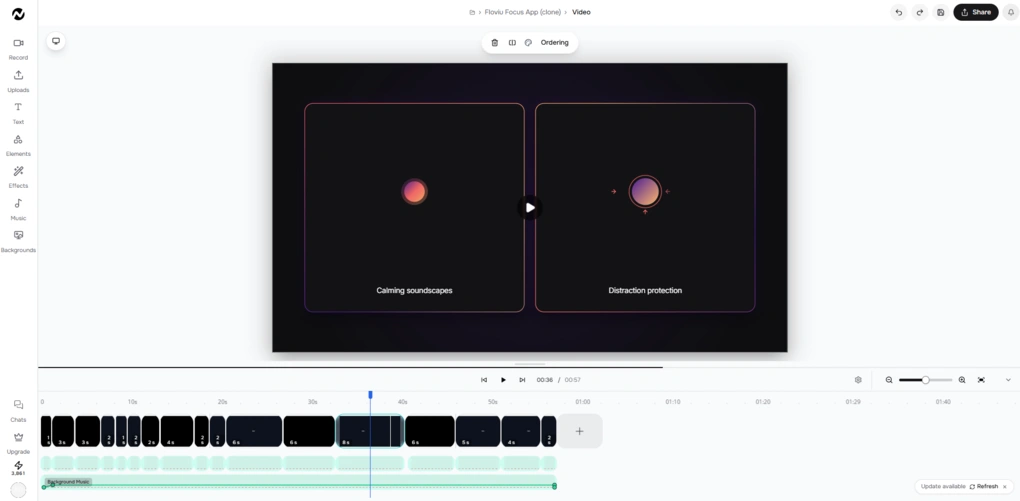Open the Record tool in sidebar
Image resolution: width=1020 pixels, height=501 pixels.
18,49
